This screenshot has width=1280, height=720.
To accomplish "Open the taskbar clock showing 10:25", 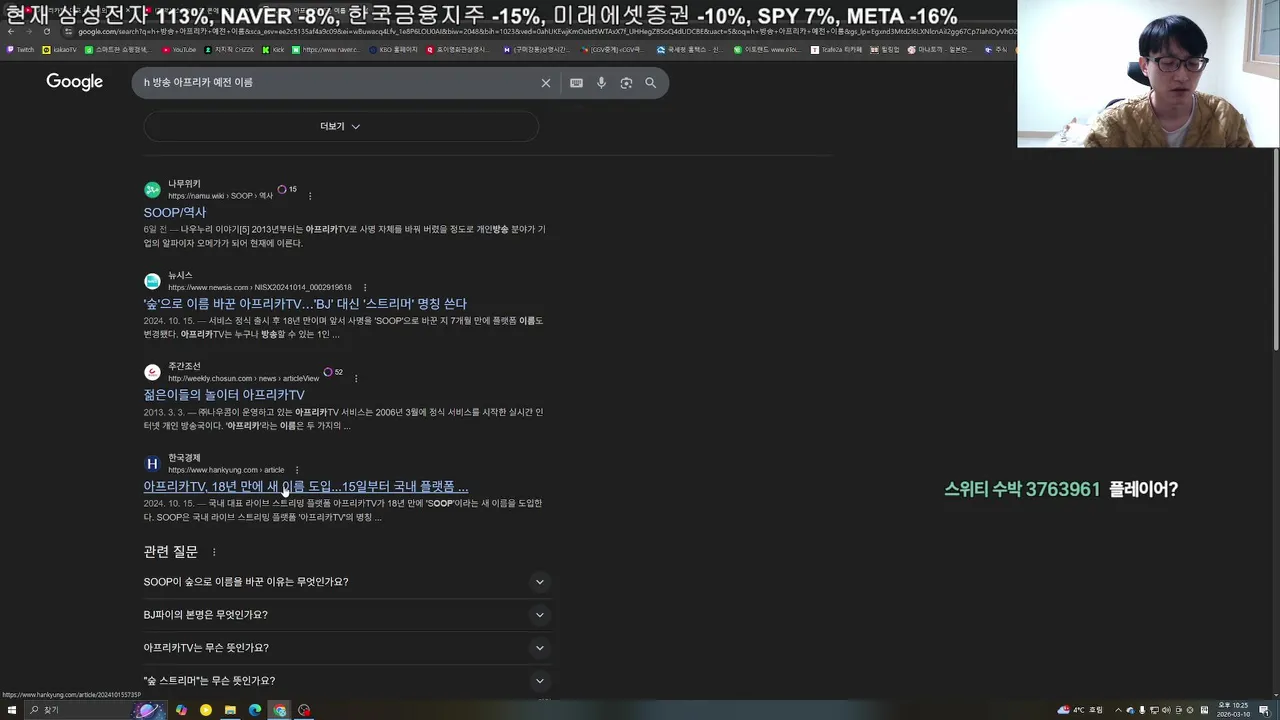I will pyautogui.click(x=1233, y=710).
